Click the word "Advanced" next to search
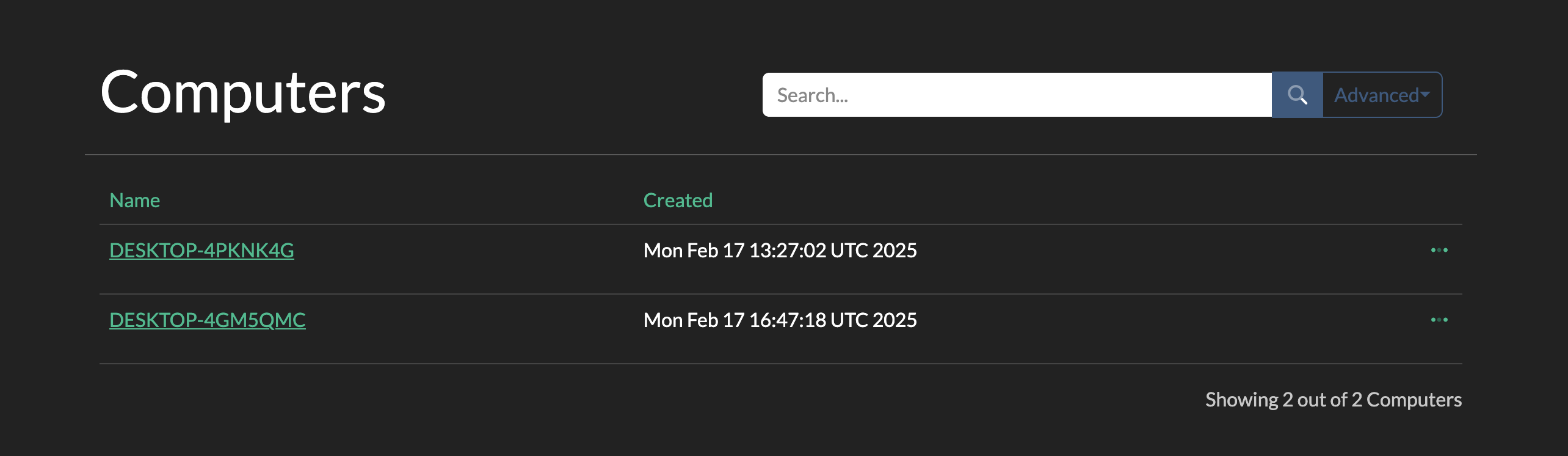Screen dimensions: 1568x456 tap(1376, 95)
